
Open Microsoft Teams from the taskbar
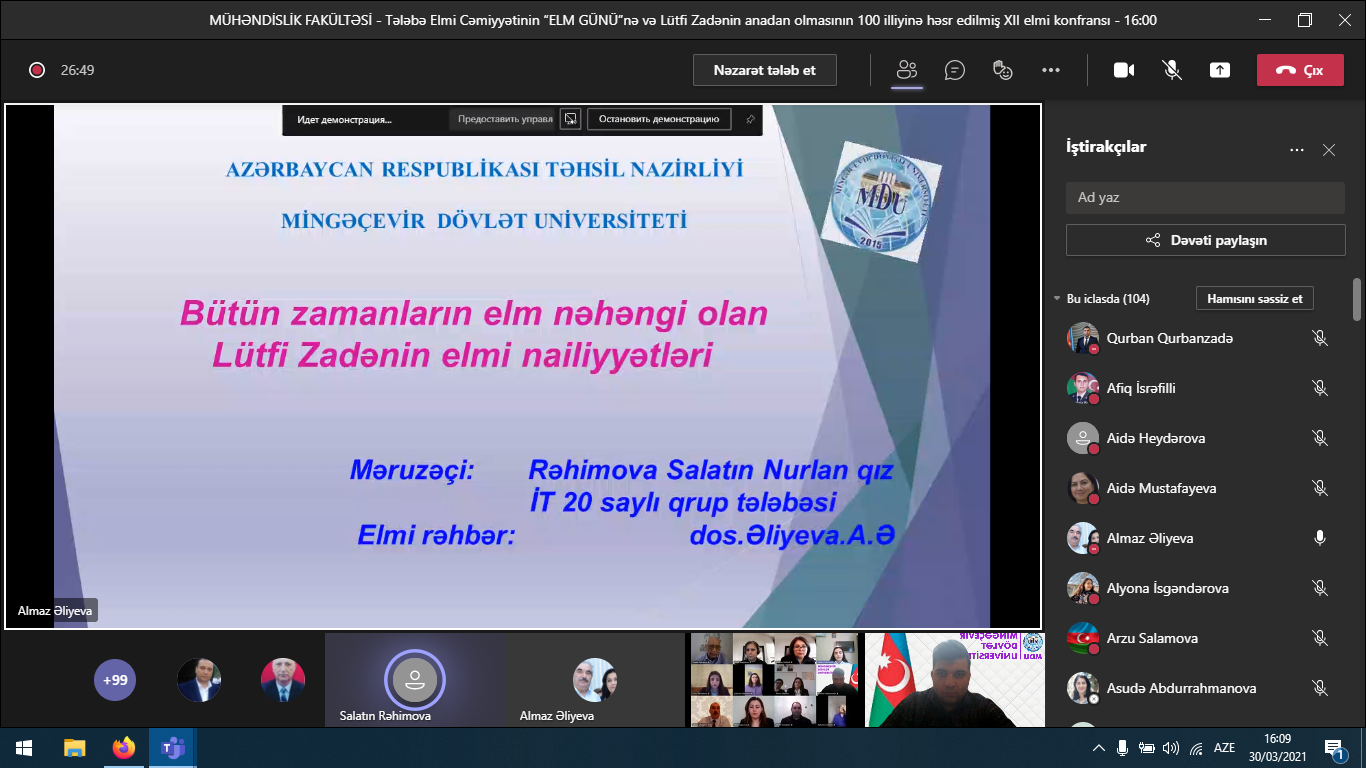click(x=173, y=748)
